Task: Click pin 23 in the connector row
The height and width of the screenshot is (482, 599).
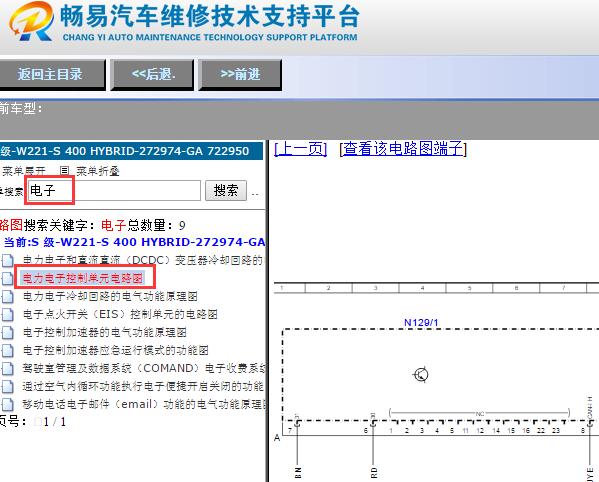Action: (556, 431)
